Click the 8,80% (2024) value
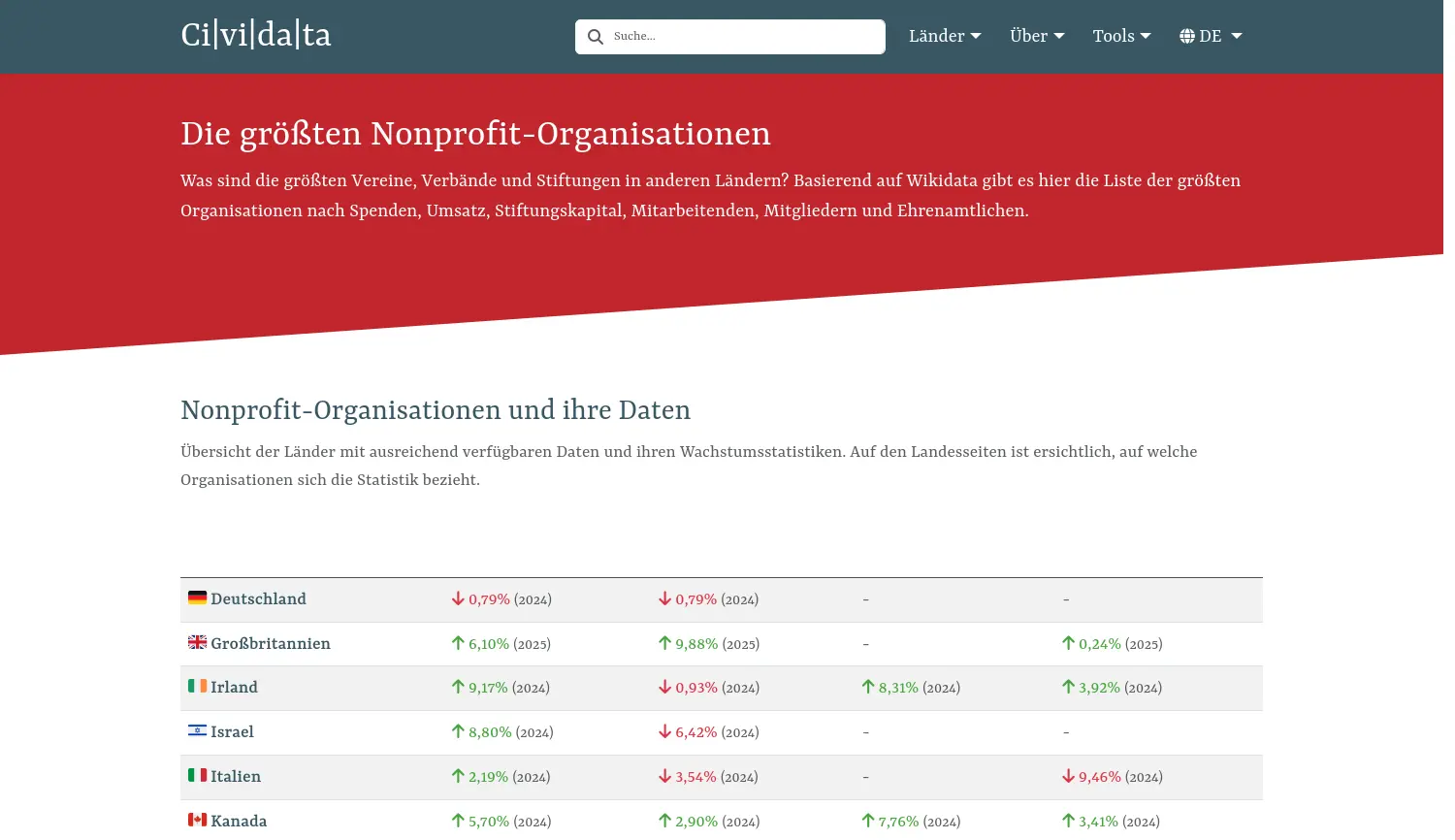 pos(511,732)
